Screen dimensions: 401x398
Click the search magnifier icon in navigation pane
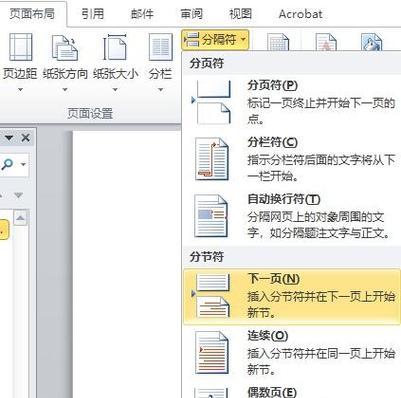click(7, 164)
